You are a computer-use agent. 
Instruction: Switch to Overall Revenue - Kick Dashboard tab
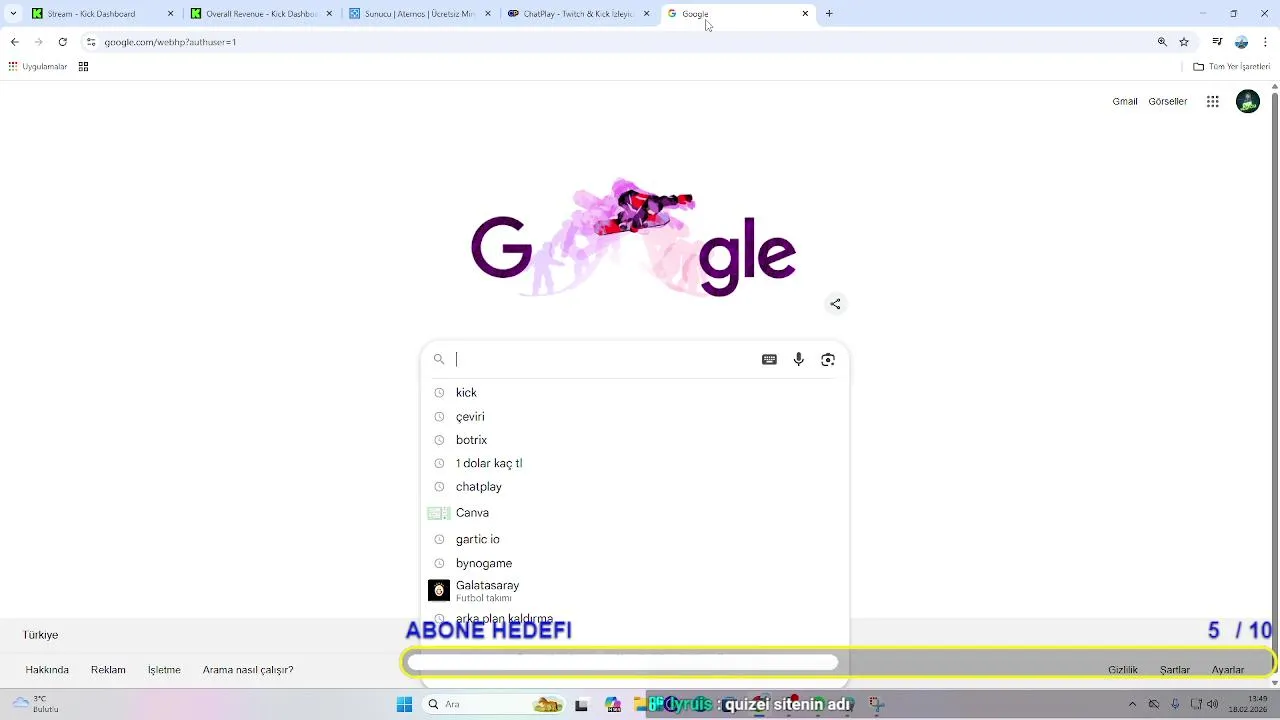pos(262,14)
